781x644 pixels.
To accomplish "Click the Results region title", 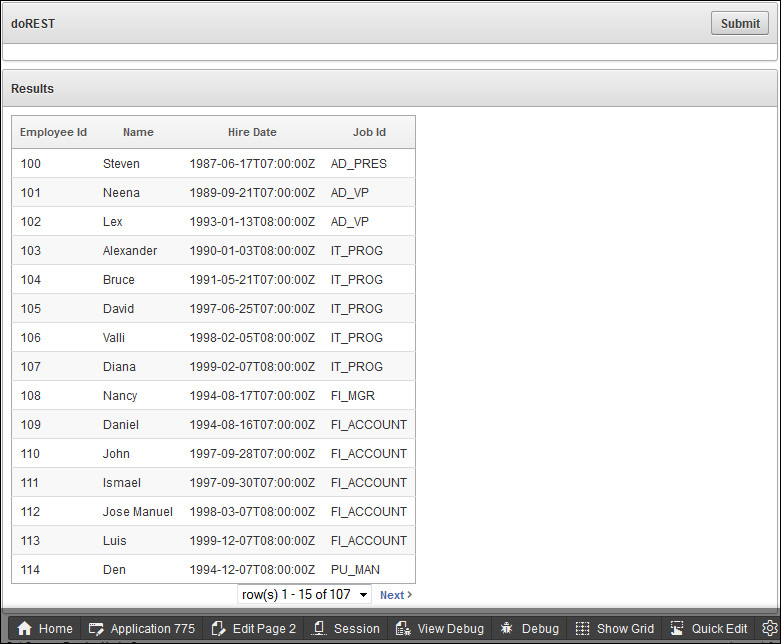I will point(32,89).
